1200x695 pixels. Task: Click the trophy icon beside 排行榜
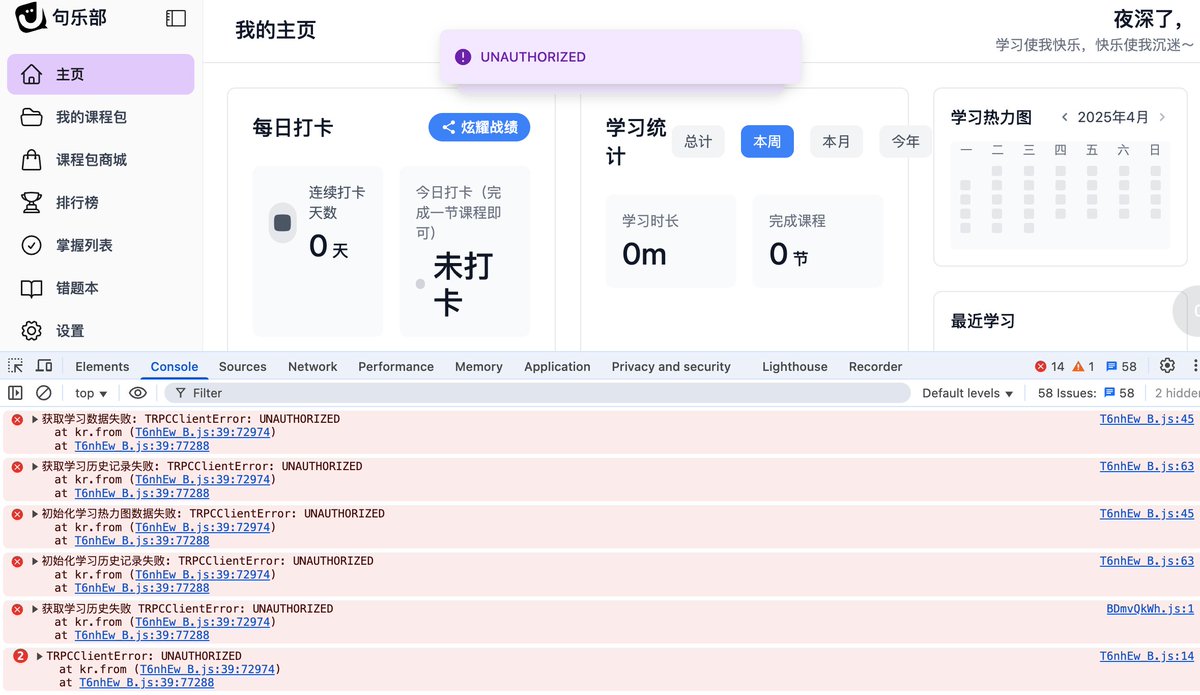tap(32, 203)
